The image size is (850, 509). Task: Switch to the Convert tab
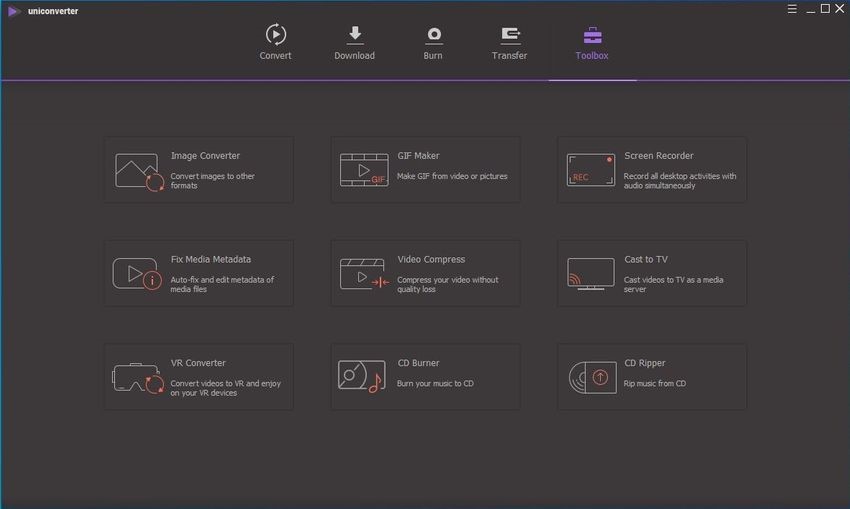pos(275,43)
